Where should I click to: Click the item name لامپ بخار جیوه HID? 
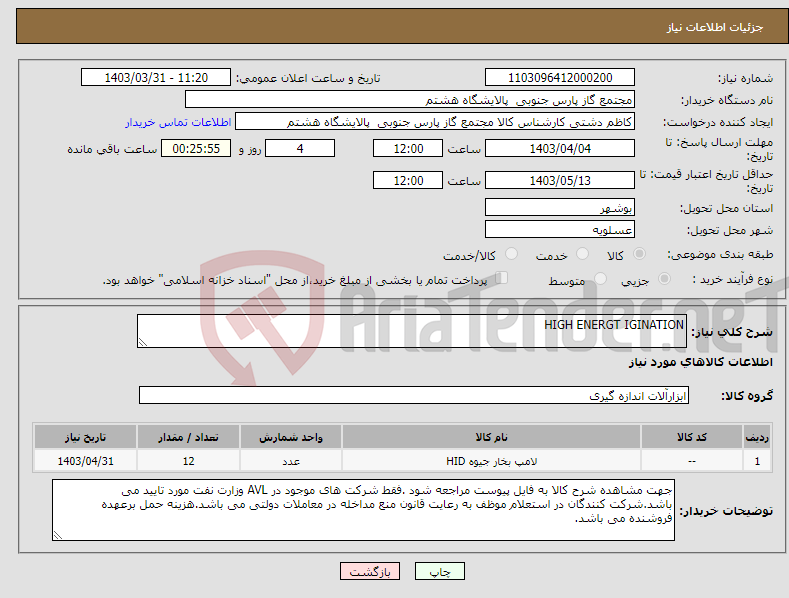pos(491,461)
